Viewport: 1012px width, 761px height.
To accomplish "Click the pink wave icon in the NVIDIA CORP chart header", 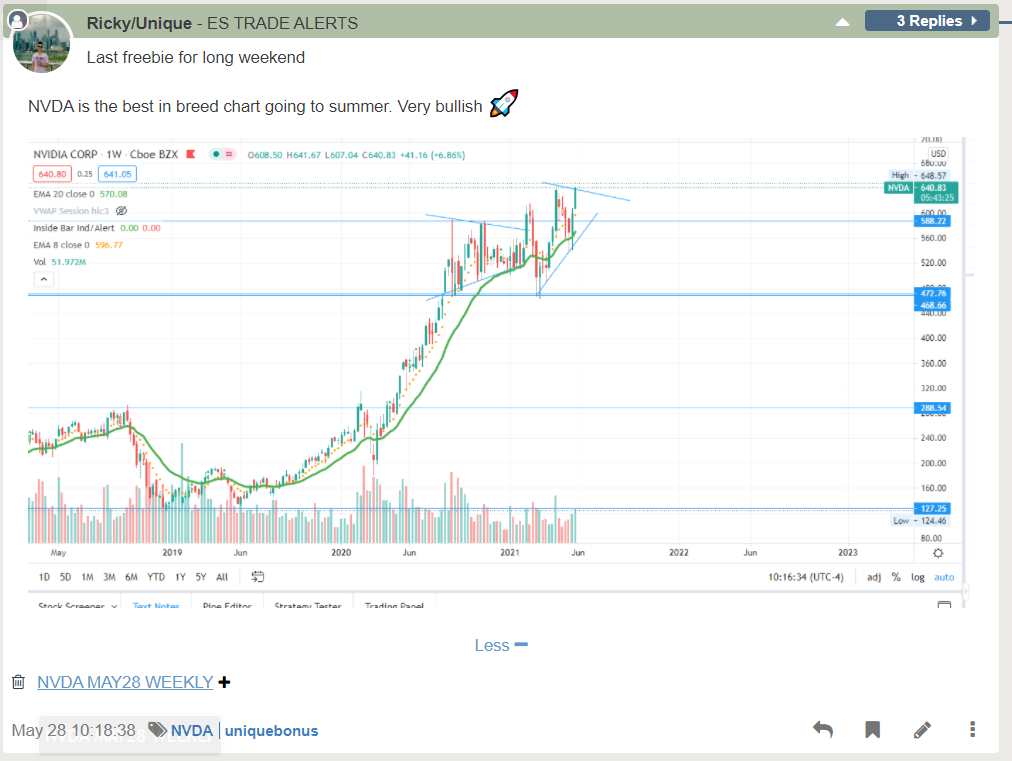I will click(x=229, y=154).
